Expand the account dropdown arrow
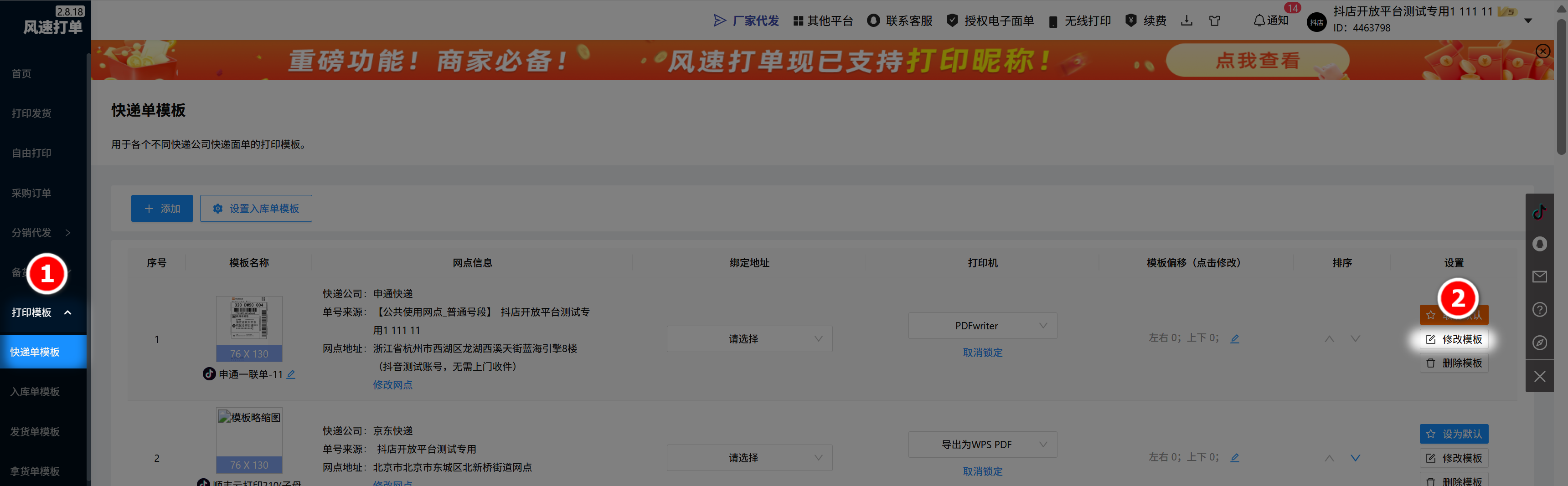Image resolution: width=1568 pixels, height=486 pixels. click(x=1528, y=20)
